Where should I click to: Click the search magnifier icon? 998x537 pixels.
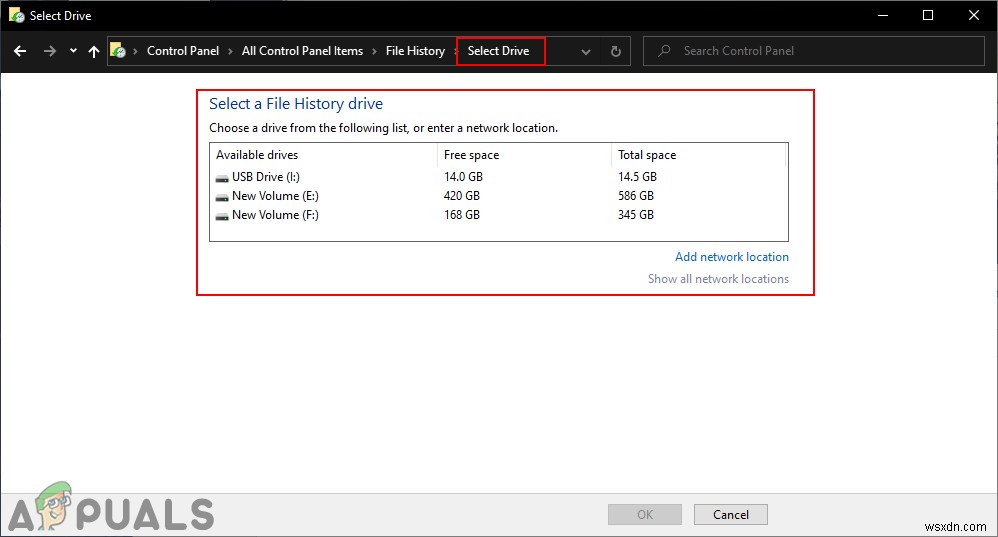662,51
